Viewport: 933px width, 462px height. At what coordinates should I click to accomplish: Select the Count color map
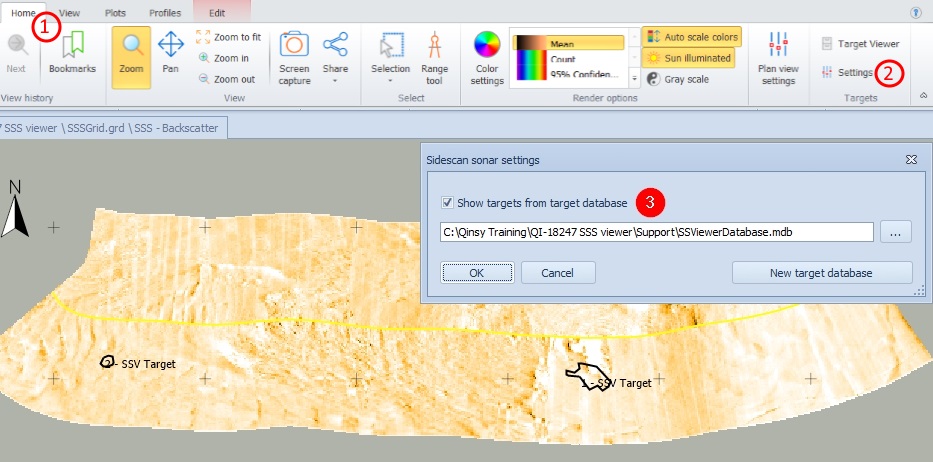[x=568, y=58]
